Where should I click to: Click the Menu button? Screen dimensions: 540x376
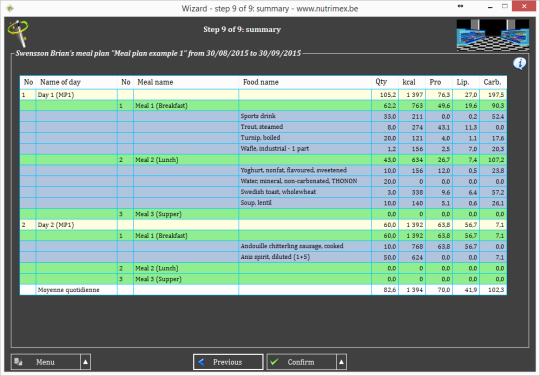46,362
